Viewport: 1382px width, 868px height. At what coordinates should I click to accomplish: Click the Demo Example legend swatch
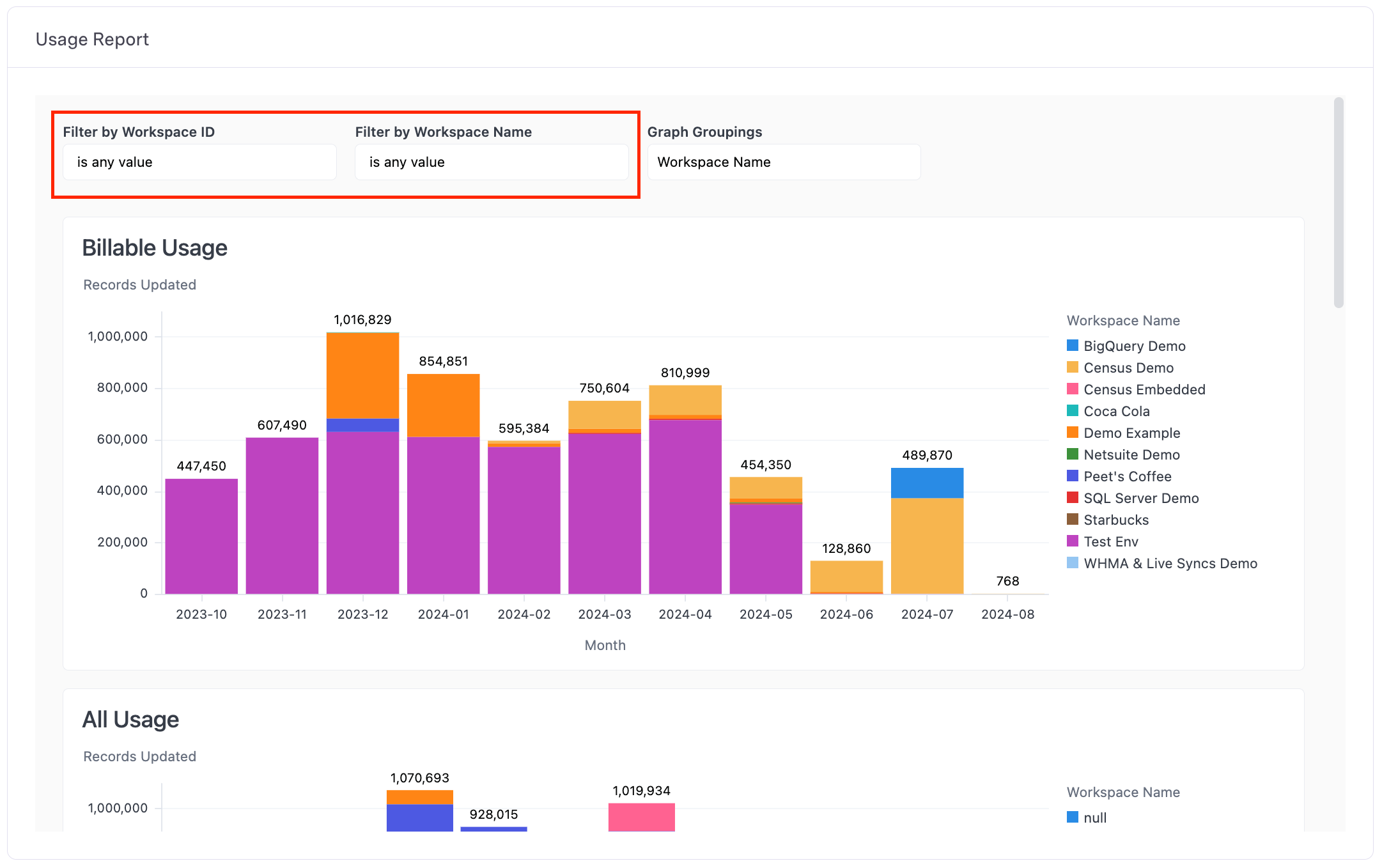(1073, 433)
